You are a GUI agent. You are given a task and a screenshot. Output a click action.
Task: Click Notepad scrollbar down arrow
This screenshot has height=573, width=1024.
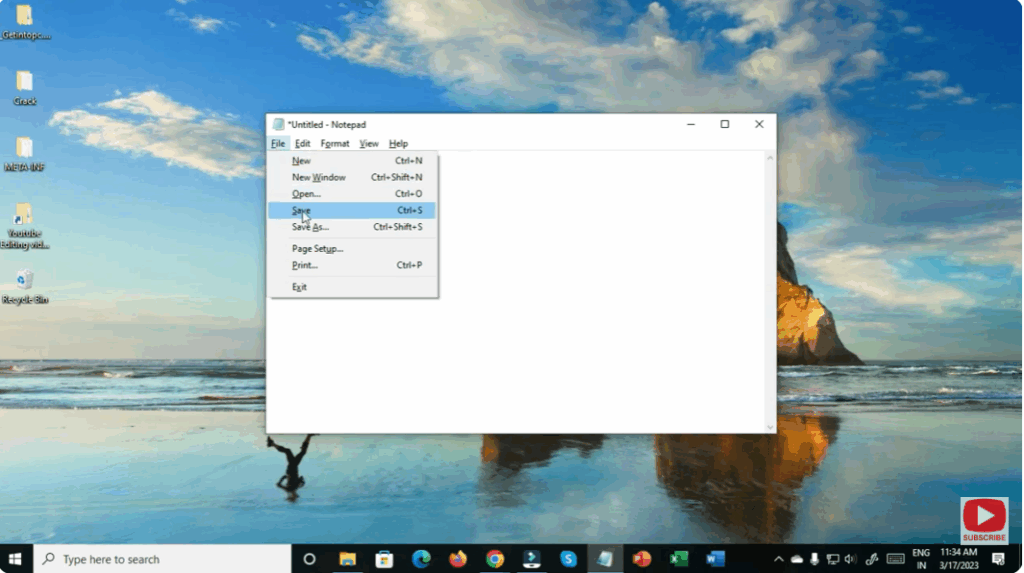click(x=770, y=427)
